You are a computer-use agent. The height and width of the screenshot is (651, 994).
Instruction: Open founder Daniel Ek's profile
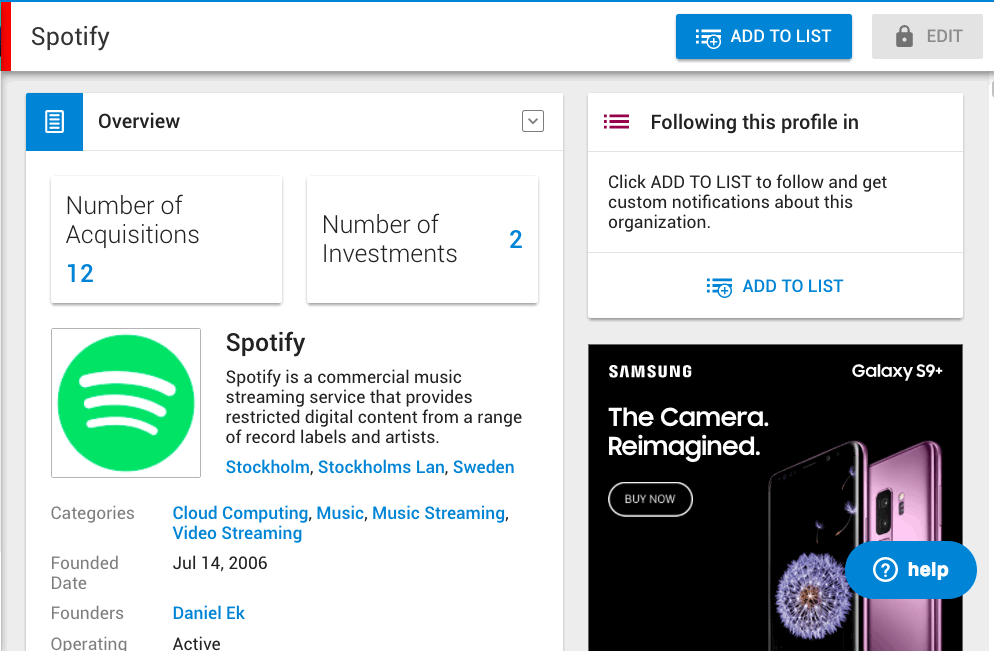pos(209,613)
